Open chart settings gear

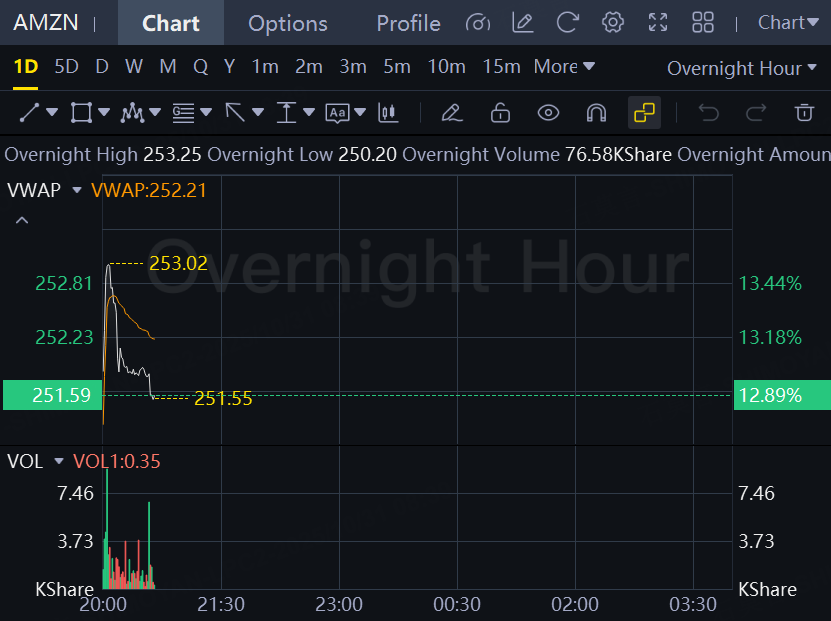[613, 23]
